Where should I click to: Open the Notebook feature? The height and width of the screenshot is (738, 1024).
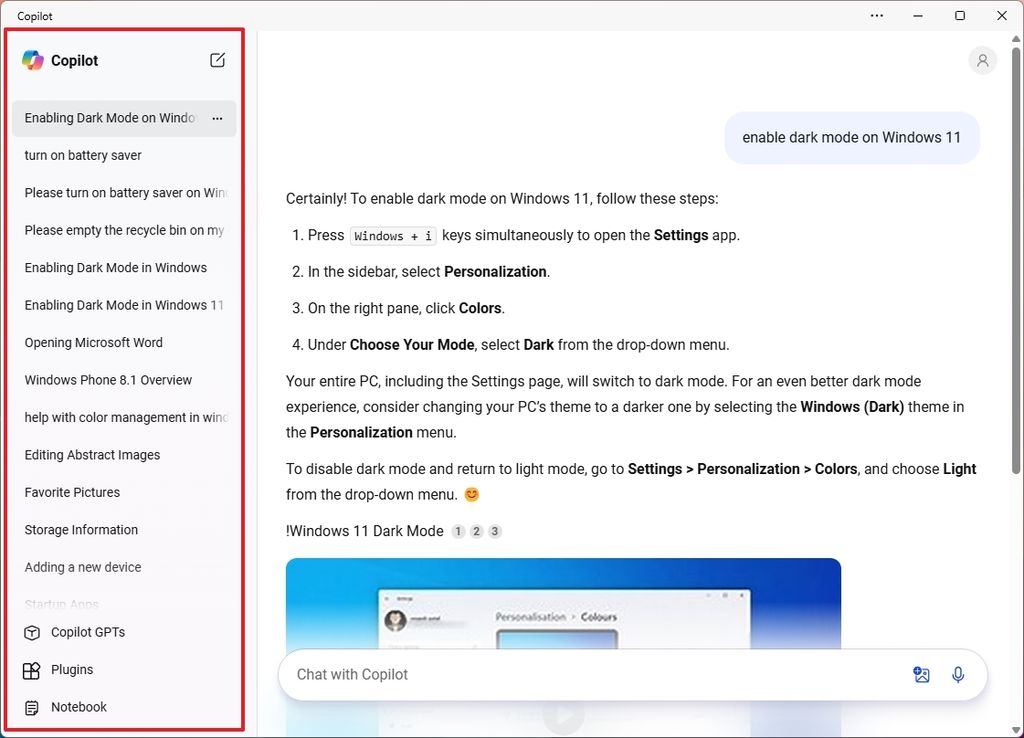click(78, 707)
